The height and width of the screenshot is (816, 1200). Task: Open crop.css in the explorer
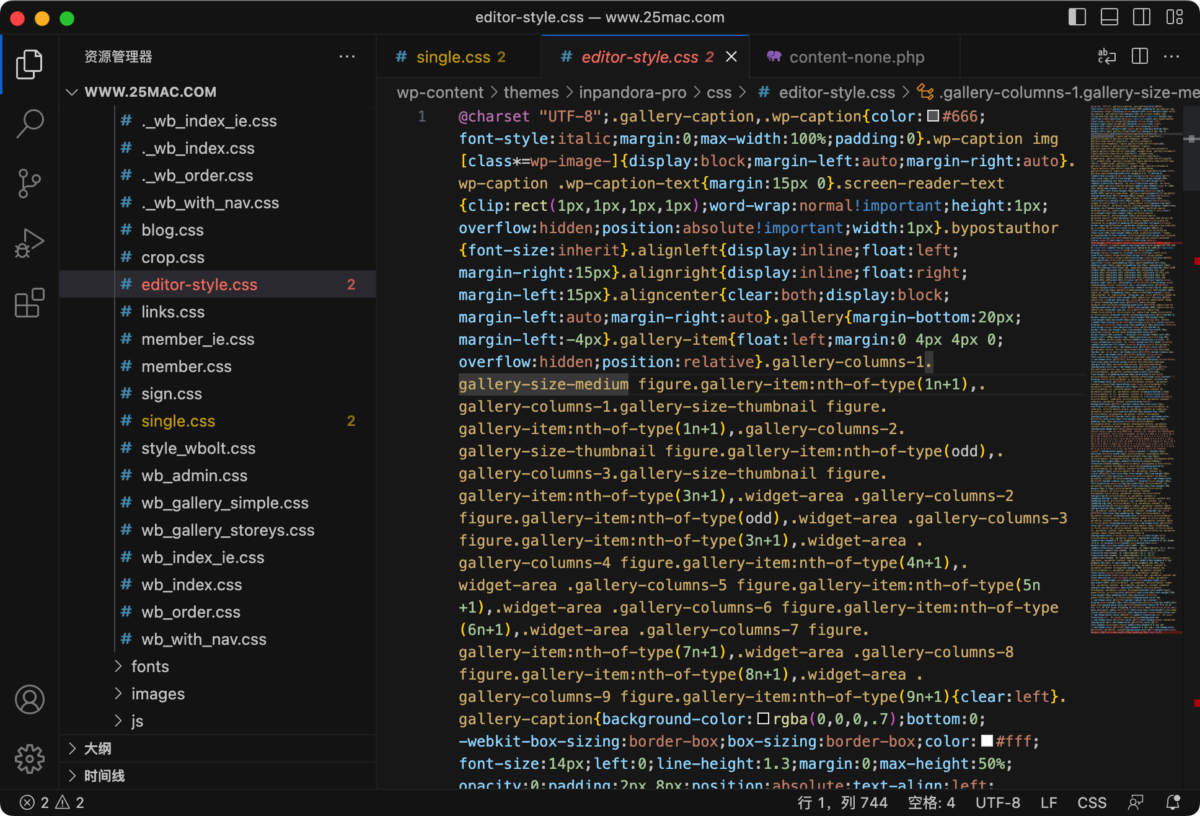(217, 257)
